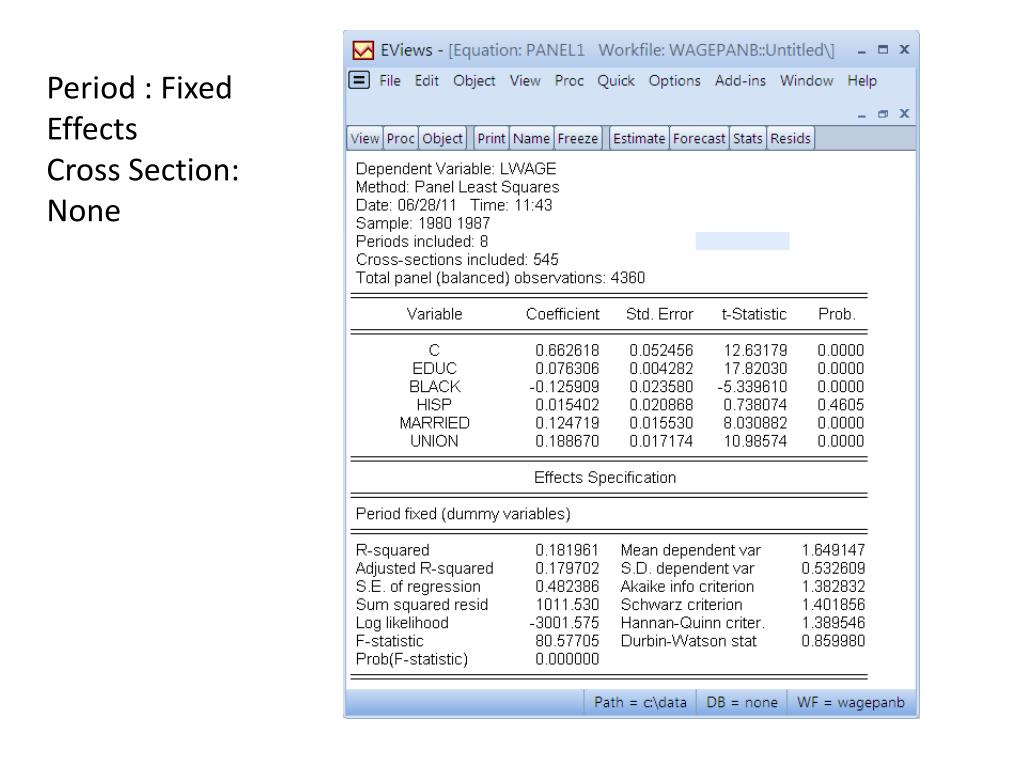The width and height of the screenshot is (1024, 768).
Task: Click the EViews window title text
Action: click(607, 50)
